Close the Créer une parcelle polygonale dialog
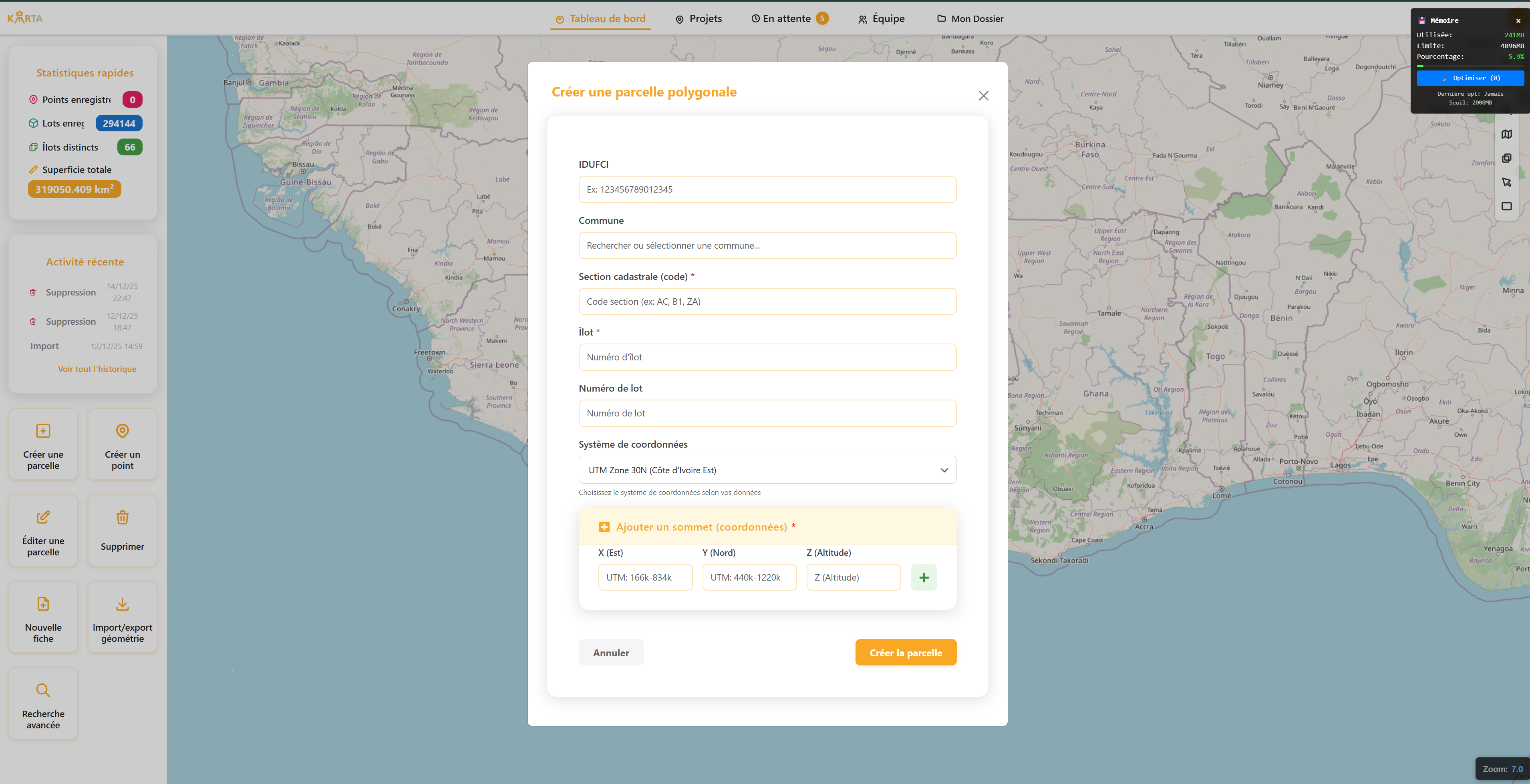This screenshot has width=1530, height=784. pos(984,96)
